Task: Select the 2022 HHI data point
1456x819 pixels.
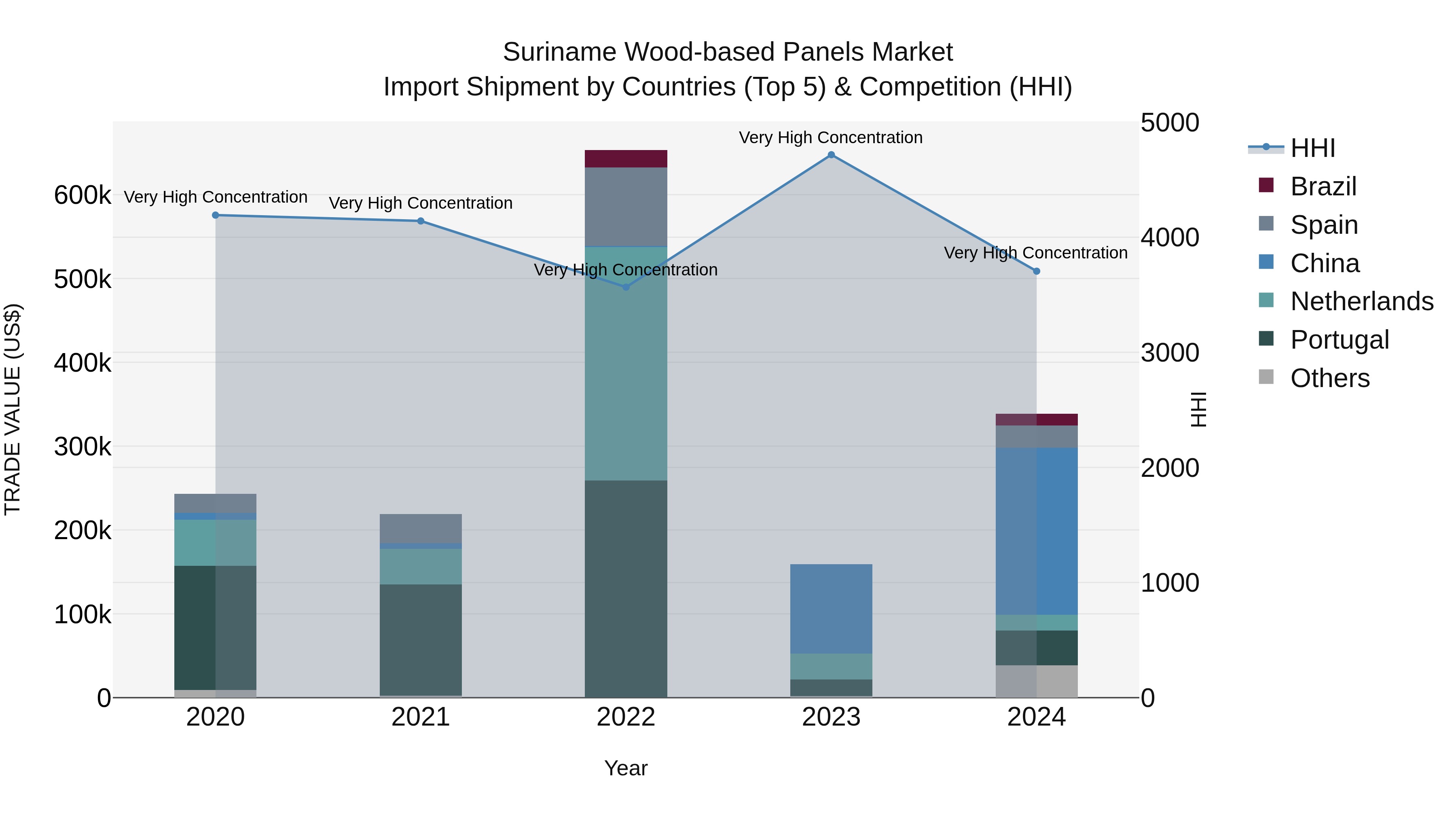Action: (x=626, y=287)
